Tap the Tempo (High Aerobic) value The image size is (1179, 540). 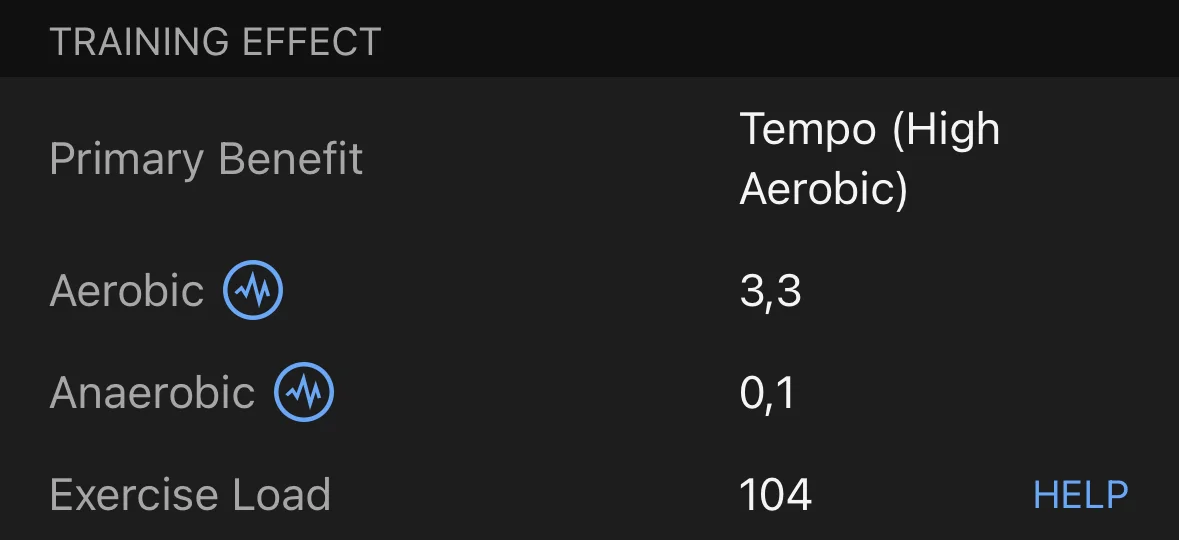(x=870, y=159)
